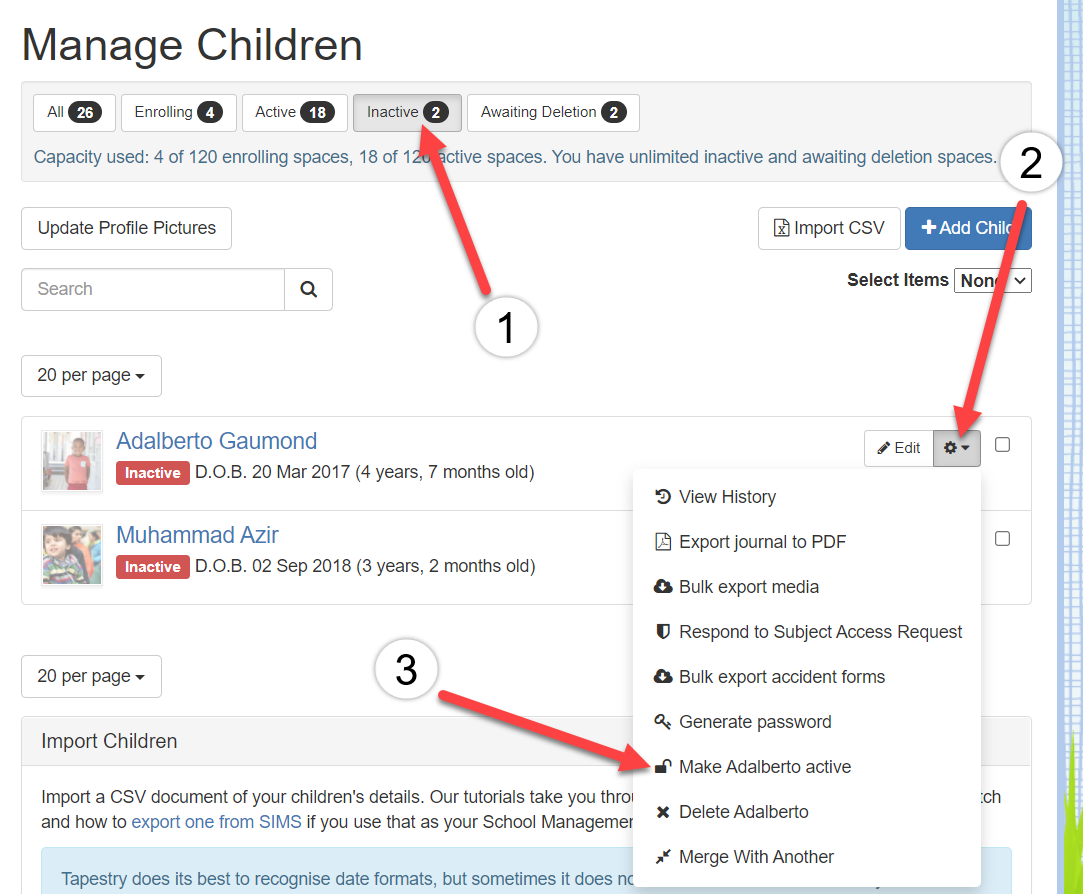Open the Select Items dropdown

992,281
